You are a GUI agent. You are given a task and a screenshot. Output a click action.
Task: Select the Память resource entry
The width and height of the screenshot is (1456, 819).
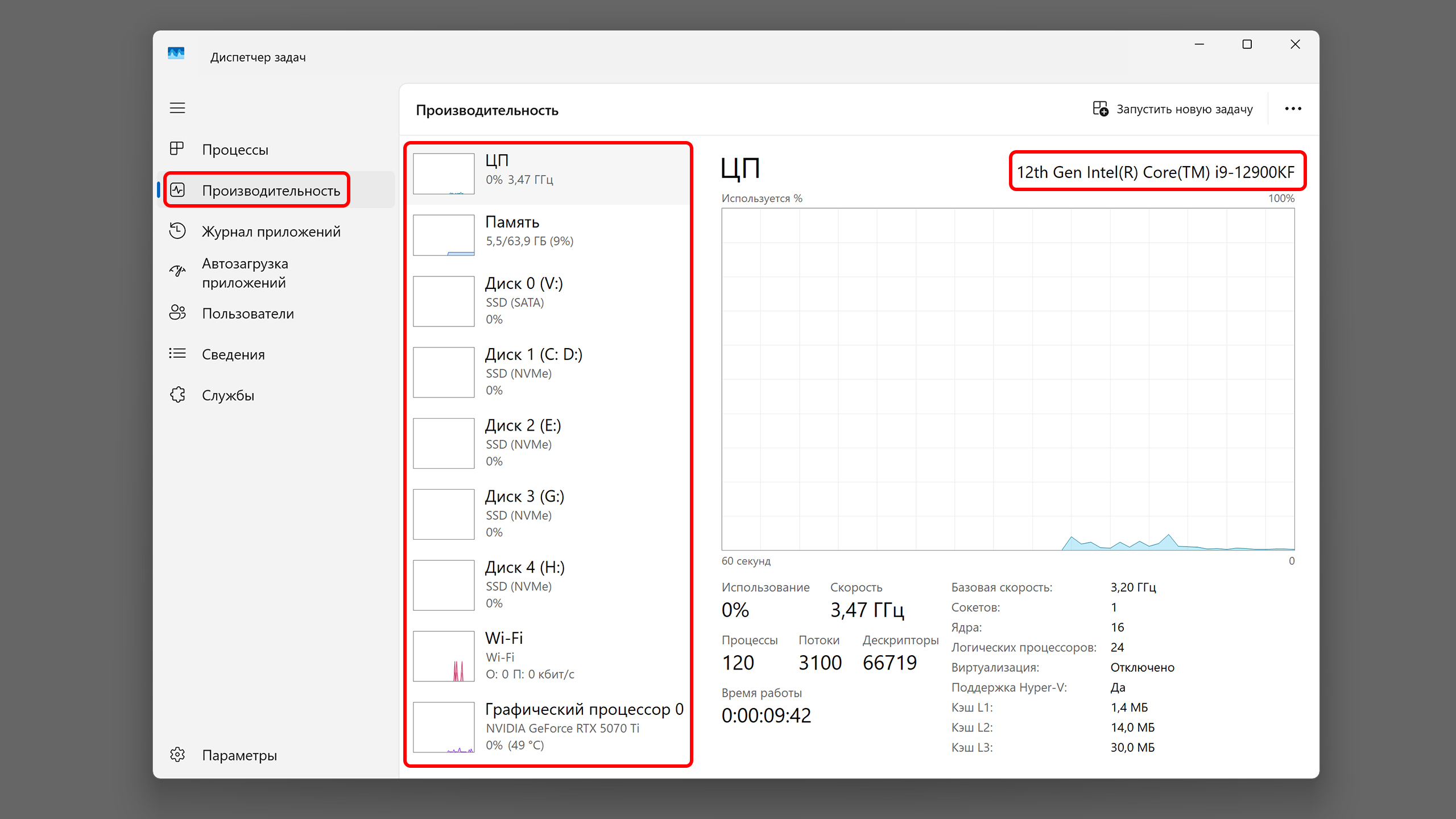(x=548, y=235)
